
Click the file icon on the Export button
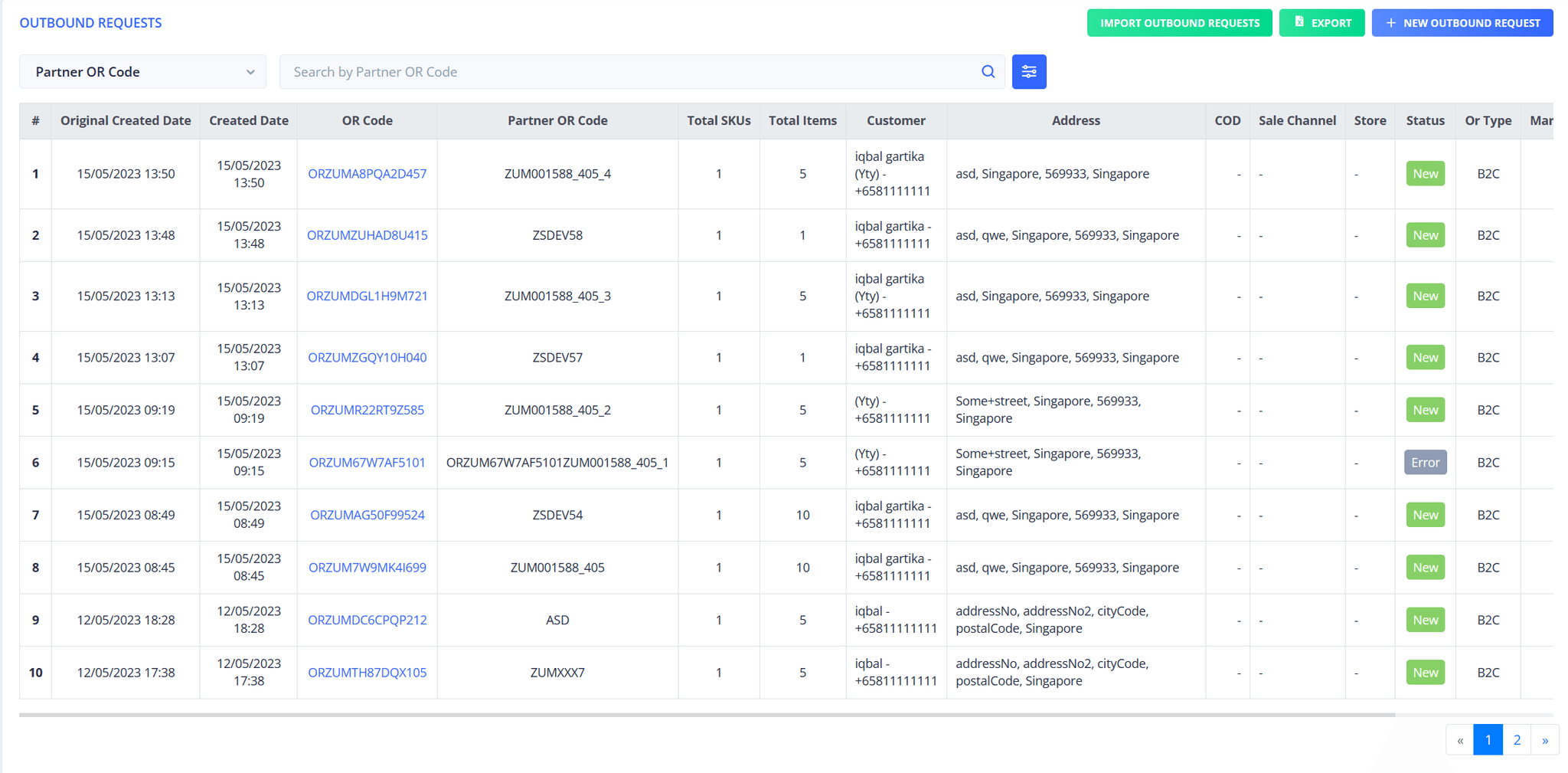click(1298, 22)
